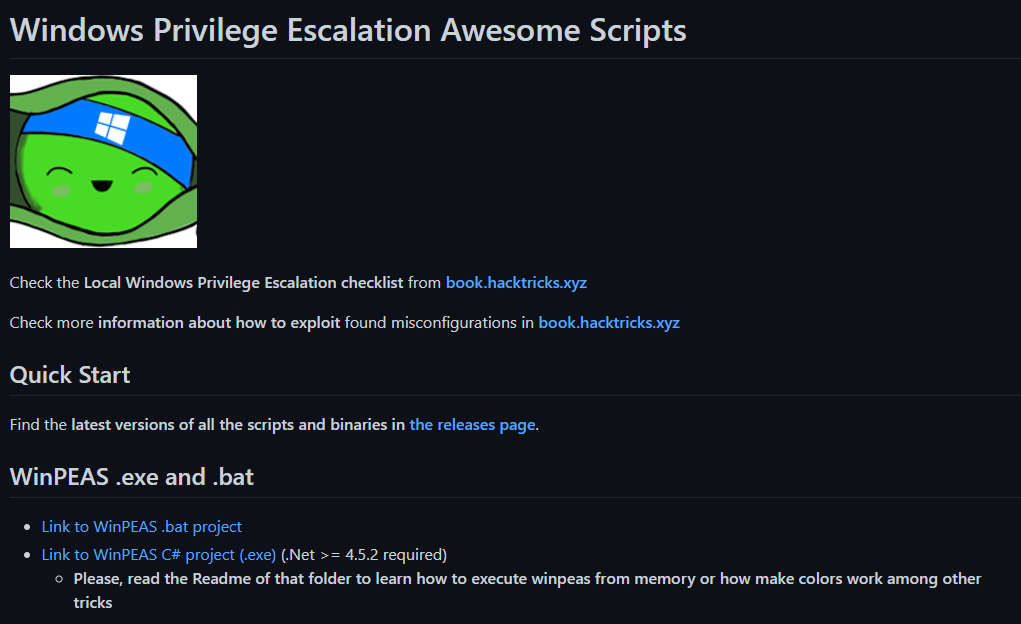This screenshot has width=1021, height=624.
Task: Open Link to WinPEAS C# project (.exe)
Action: pyautogui.click(x=158, y=554)
